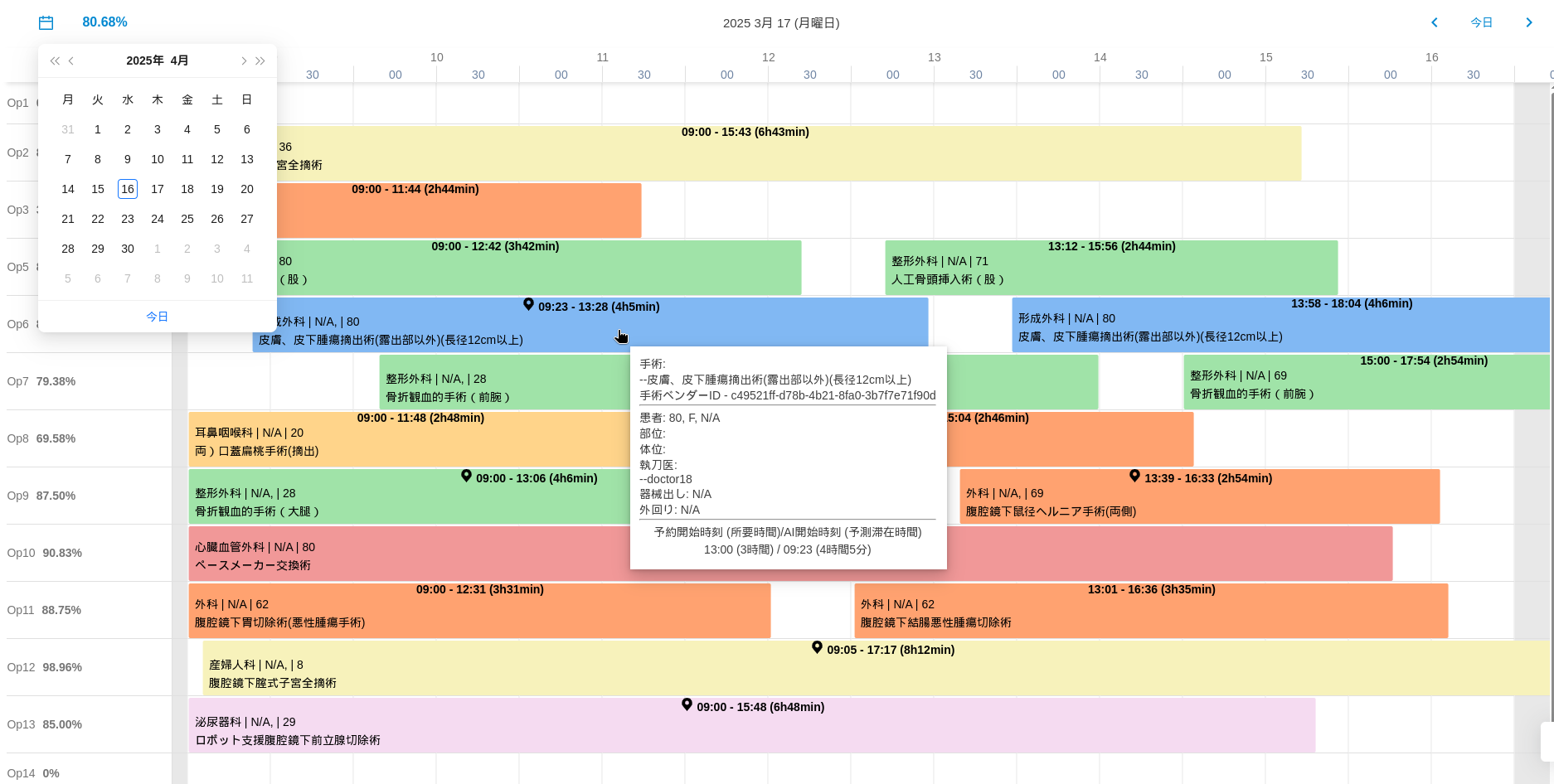
Task: Open the 09:00 - 15:43 yellow surgery block
Action: 788,153
